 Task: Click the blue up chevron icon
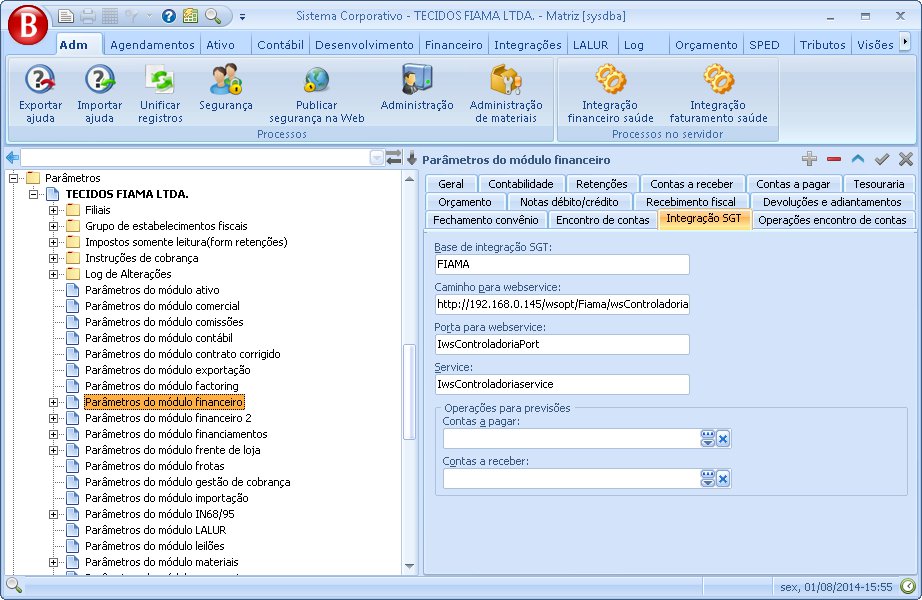[858, 159]
